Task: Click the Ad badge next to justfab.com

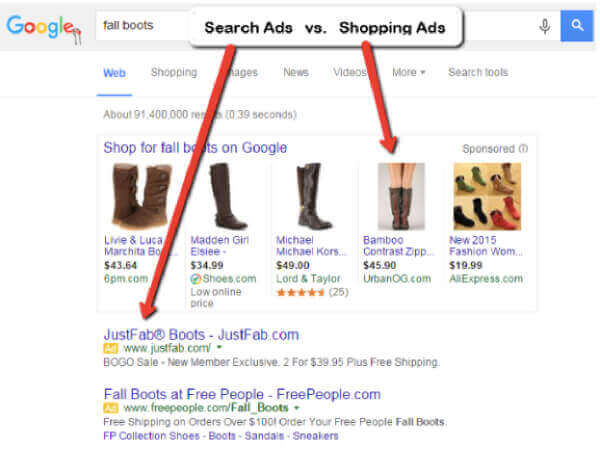Action: (x=111, y=348)
